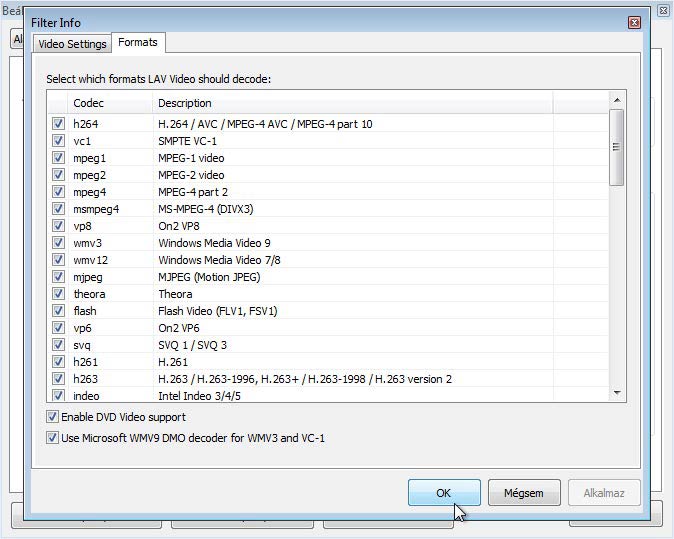This screenshot has height=539, width=674.
Task: Uncheck the h264 codec checkbox
Action: [58, 124]
